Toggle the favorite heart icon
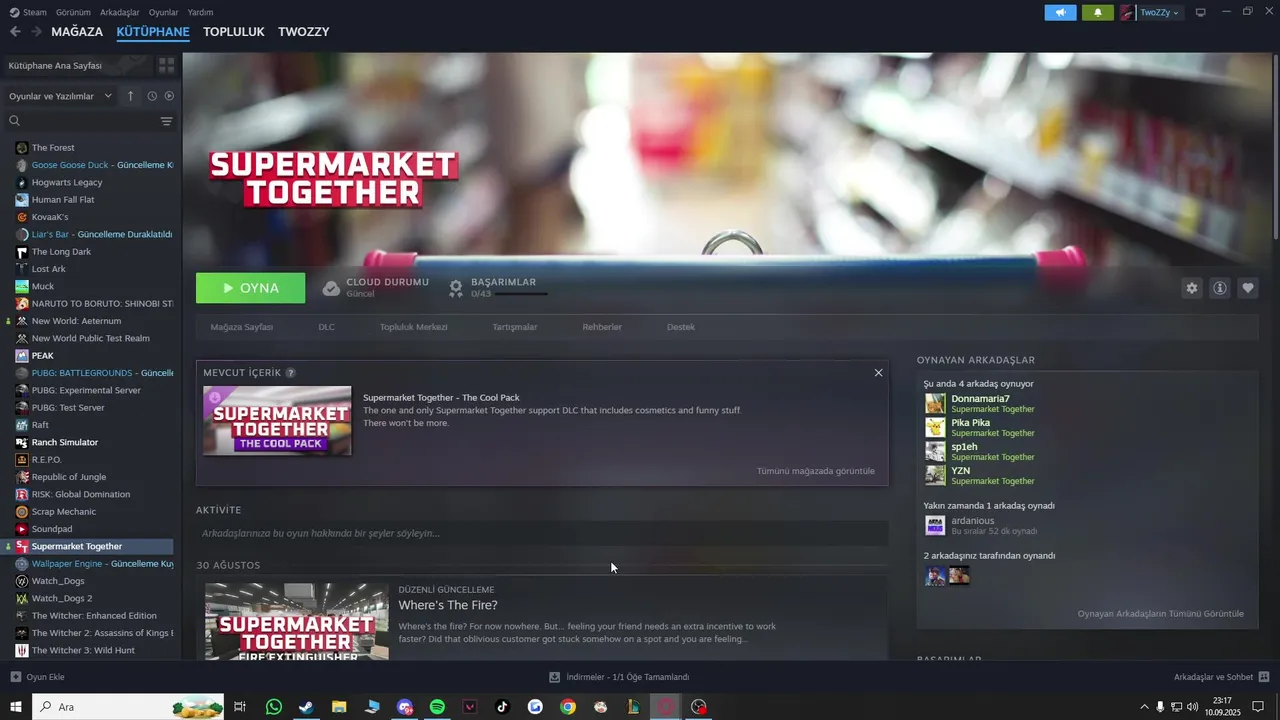The image size is (1280, 720). click(x=1248, y=288)
